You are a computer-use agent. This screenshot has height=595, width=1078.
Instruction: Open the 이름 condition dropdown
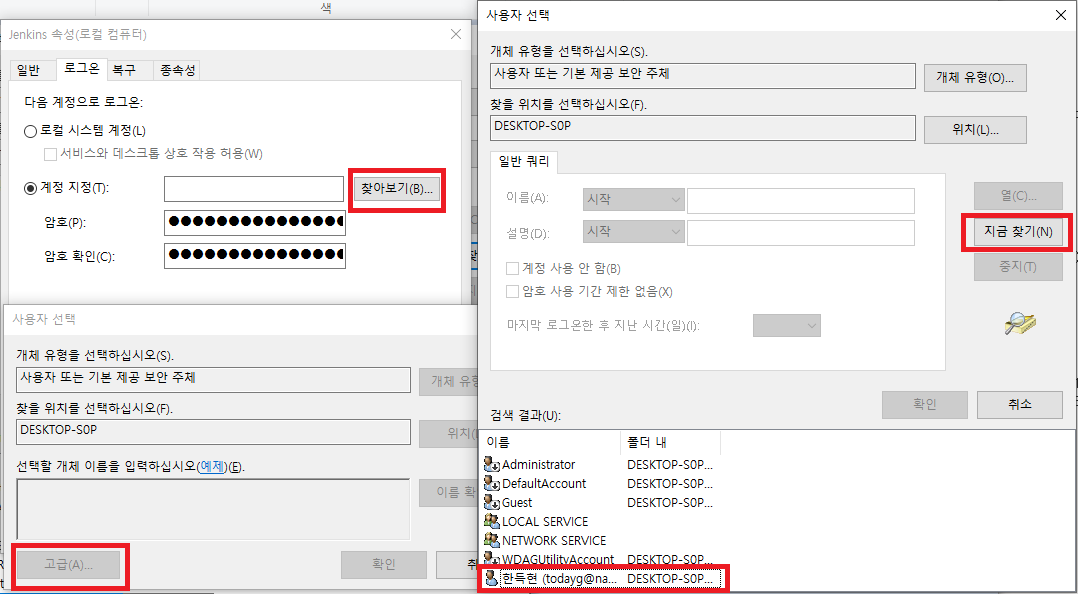coord(633,199)
